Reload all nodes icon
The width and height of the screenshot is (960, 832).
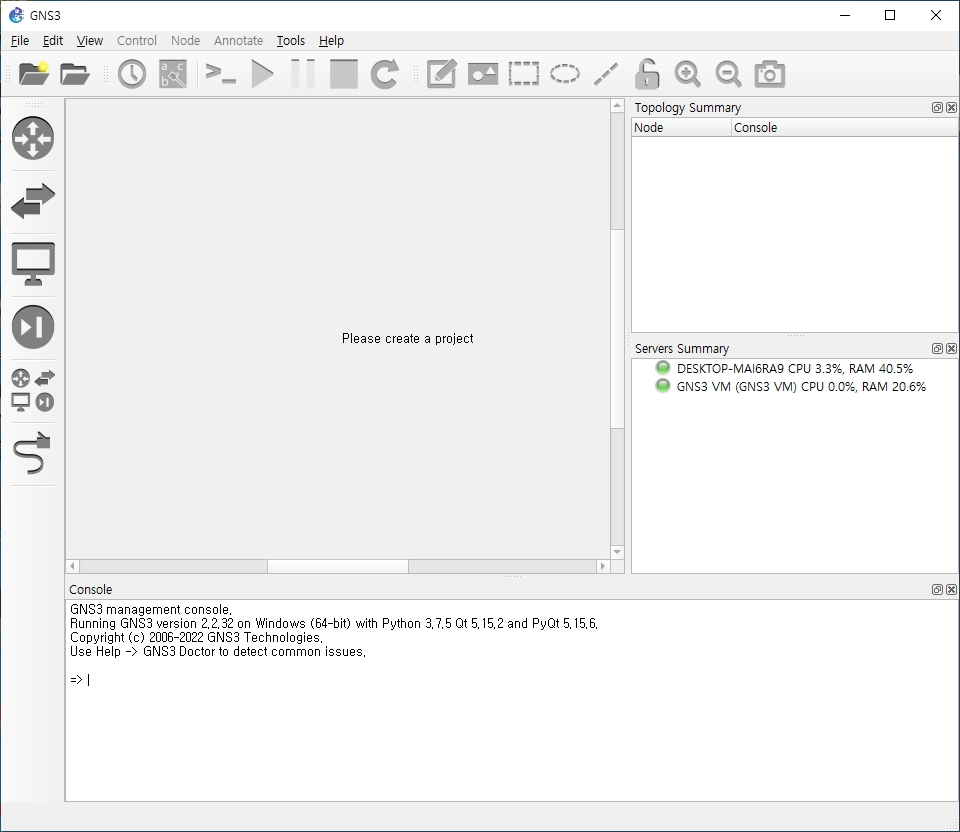point(384,74)
